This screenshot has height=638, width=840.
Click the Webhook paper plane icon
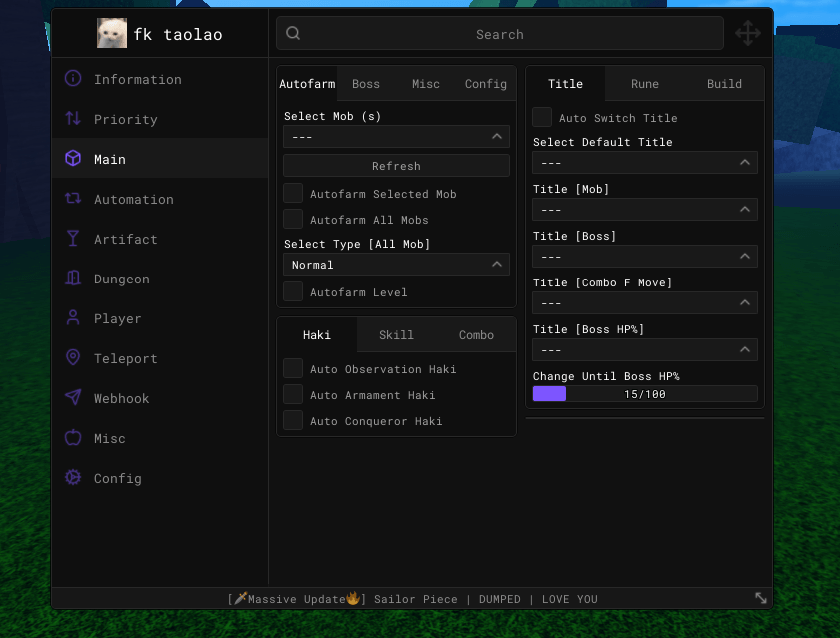click(73, 397)
